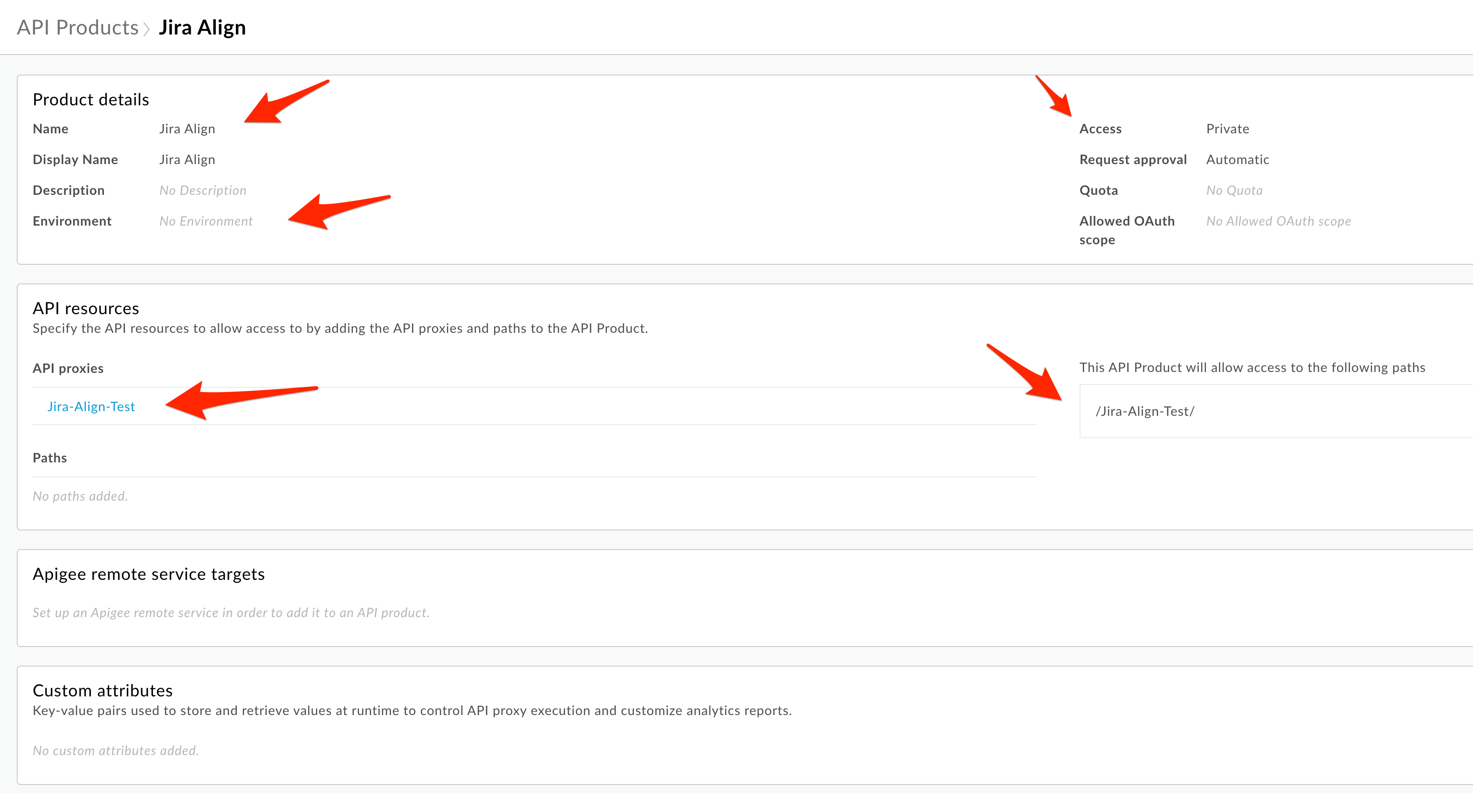Select the Apigee remote service targets heading
The image size is (1473, 812).
(149, 574)
